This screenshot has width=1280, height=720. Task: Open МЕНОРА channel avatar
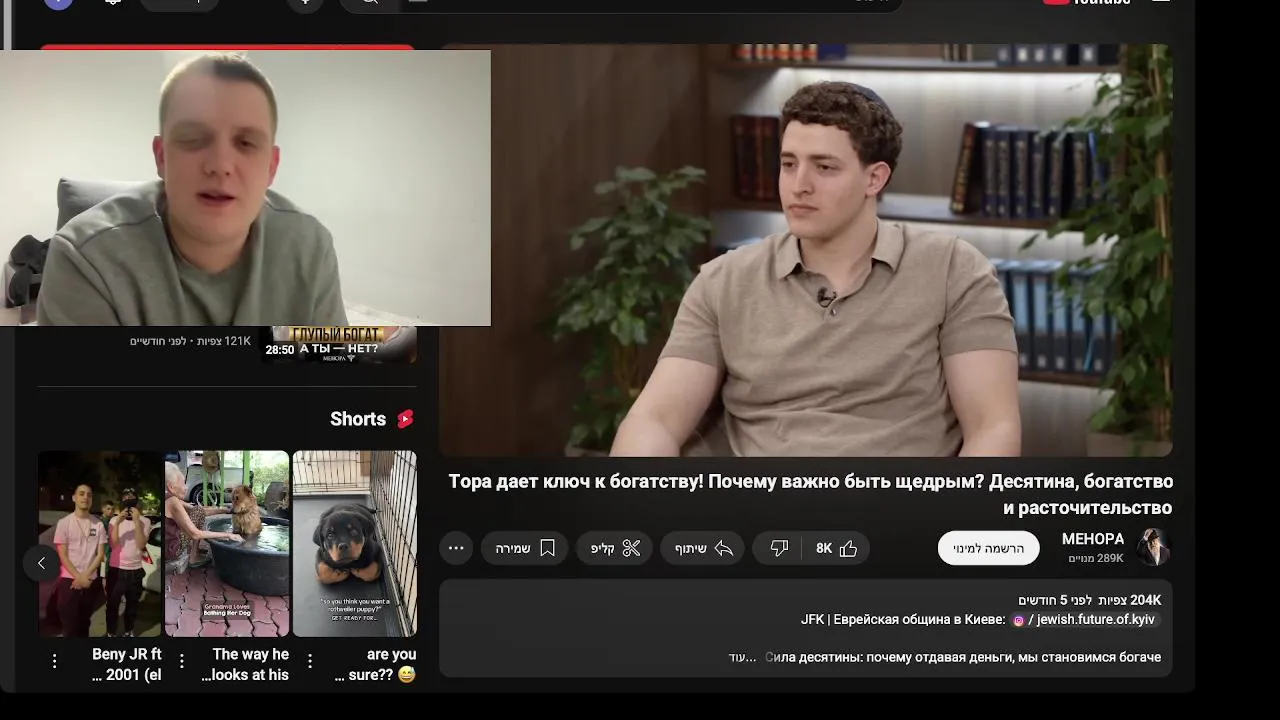[x=1153, y=547]
